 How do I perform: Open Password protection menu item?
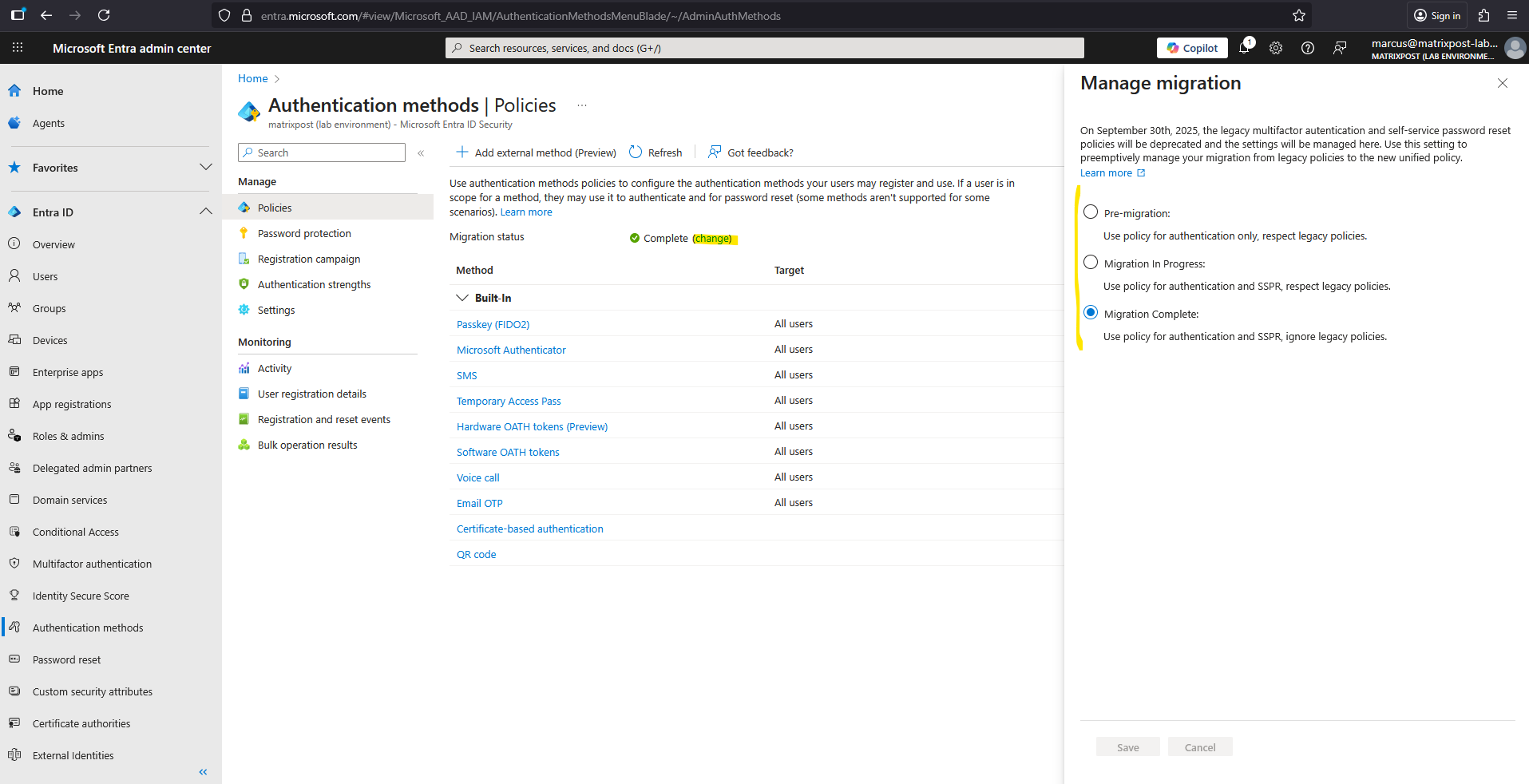click(304, 234)
